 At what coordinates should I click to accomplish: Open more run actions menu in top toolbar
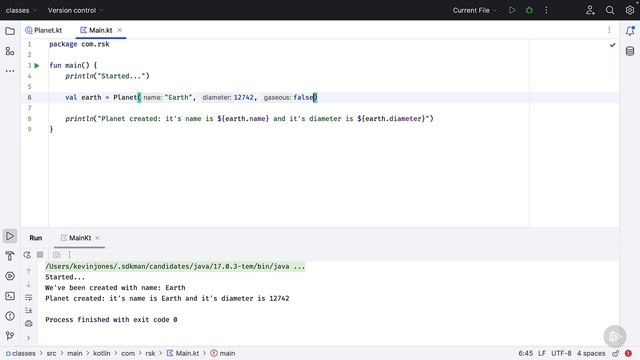[546, 10]
